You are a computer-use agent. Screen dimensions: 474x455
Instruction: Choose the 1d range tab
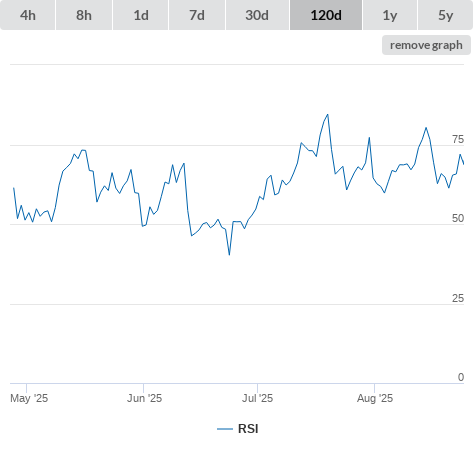pyautogui.click(x=141, y=15)
